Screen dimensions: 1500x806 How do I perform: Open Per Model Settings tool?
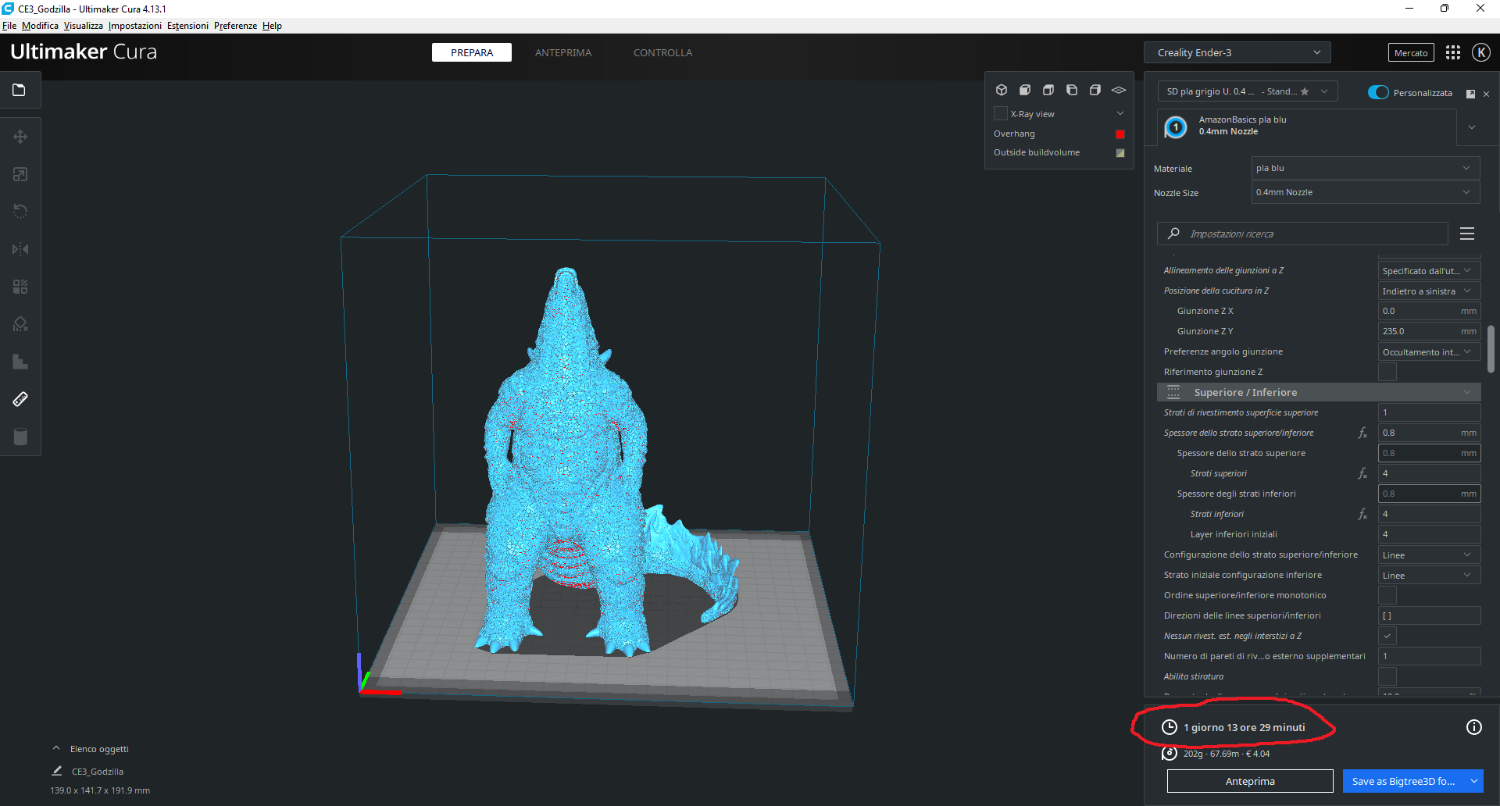pyautogui.click(x=20, y=287)
